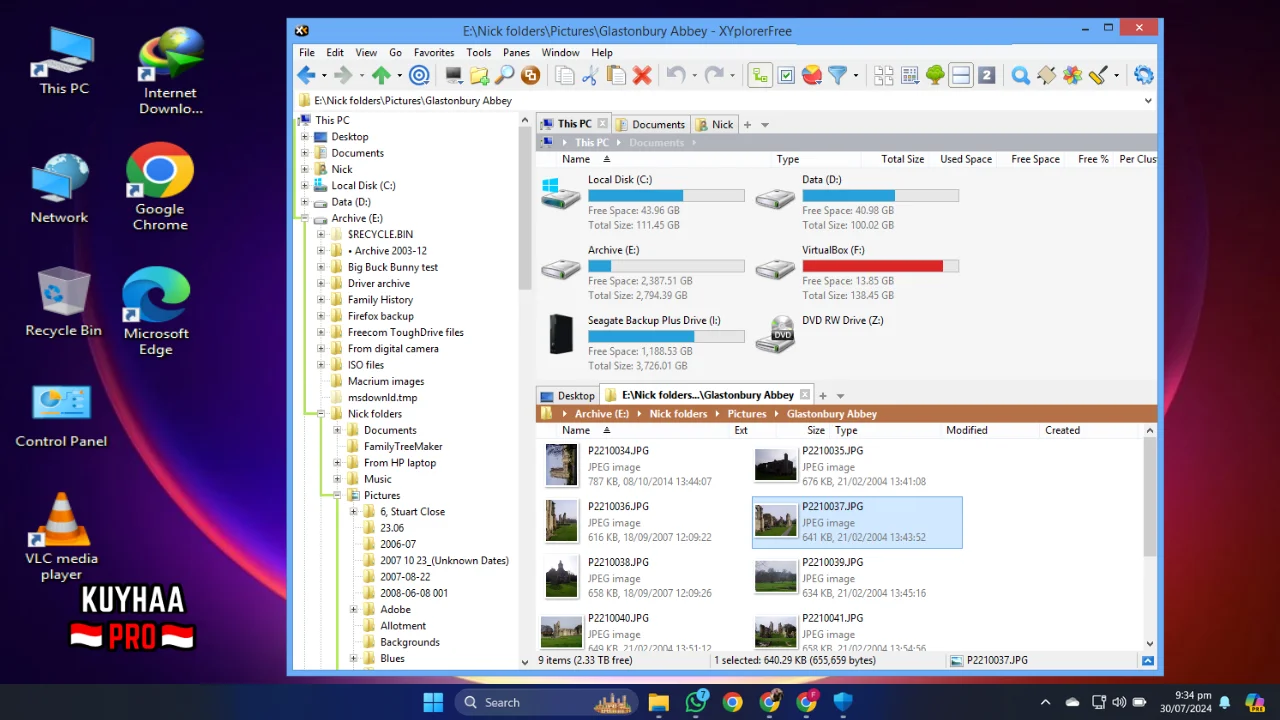Click VirtualBox (F:) red usage bar
Viewport: 1280px width, 720px height.
click(880, 266)
